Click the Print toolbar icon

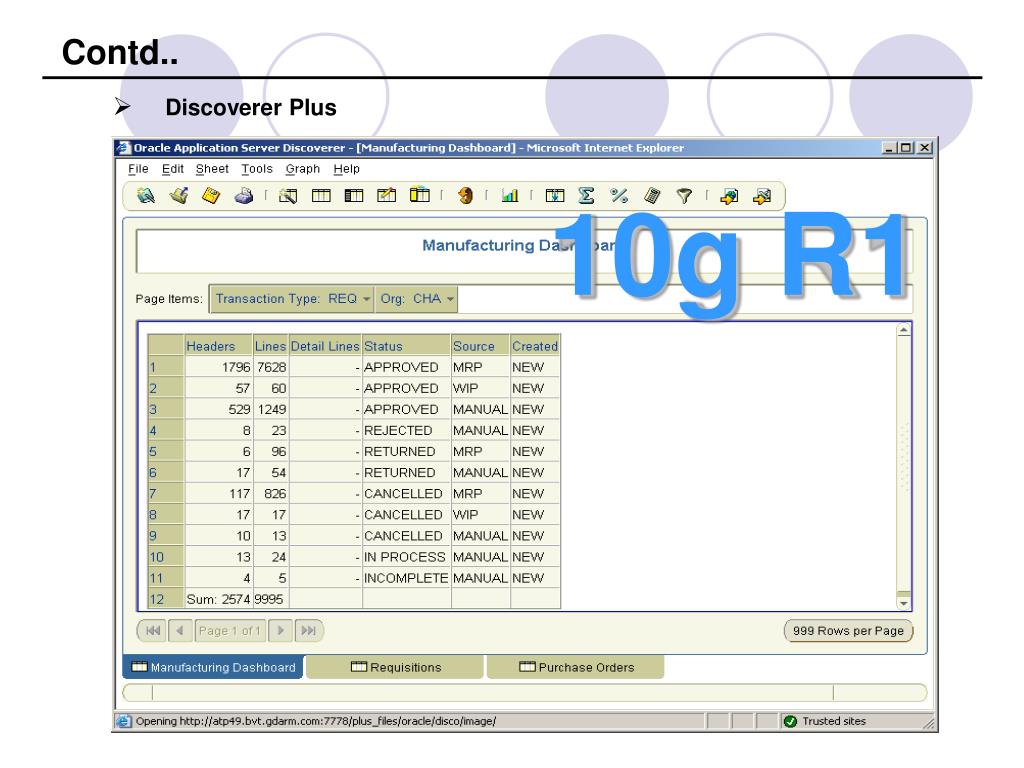click(244, 195)
